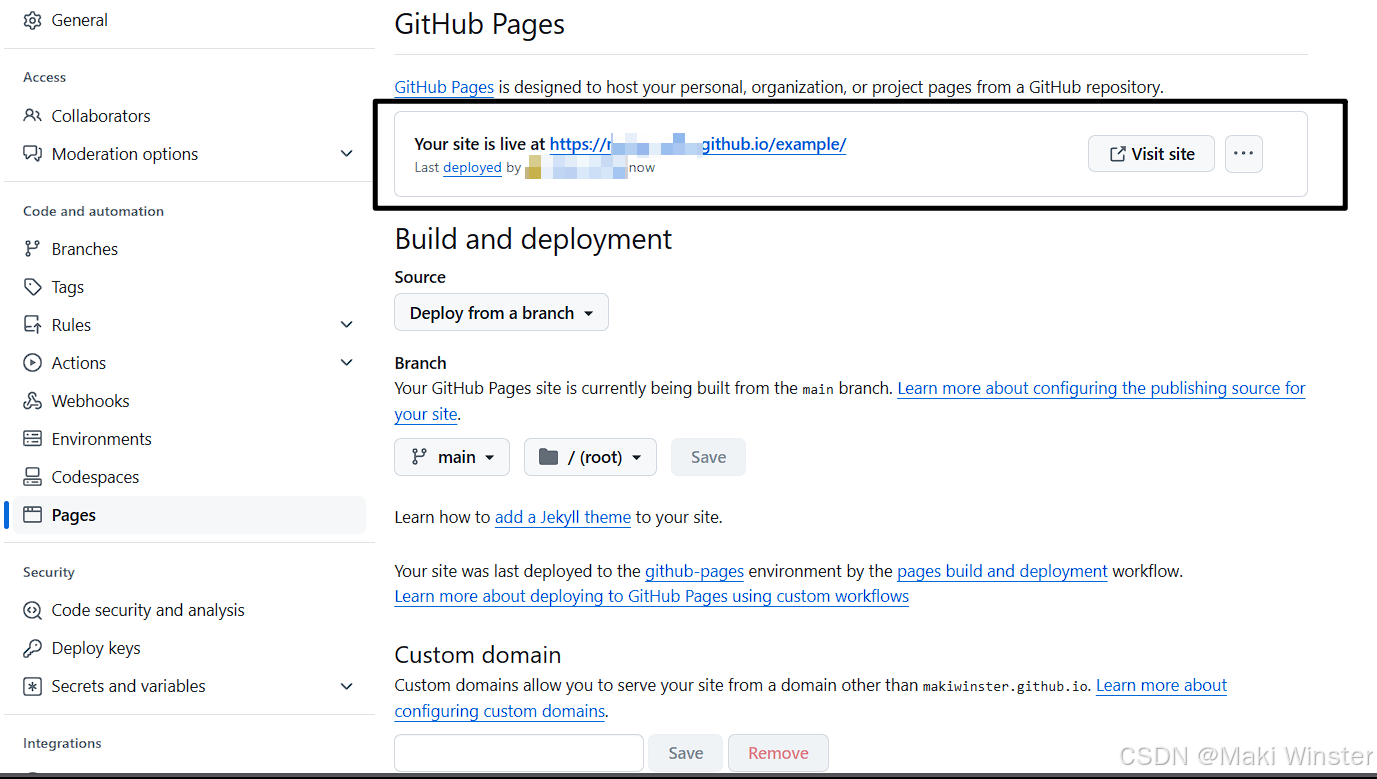The image size is (1377, 779).
Task: Click the Webhooks icon
Action: [33, 401]
